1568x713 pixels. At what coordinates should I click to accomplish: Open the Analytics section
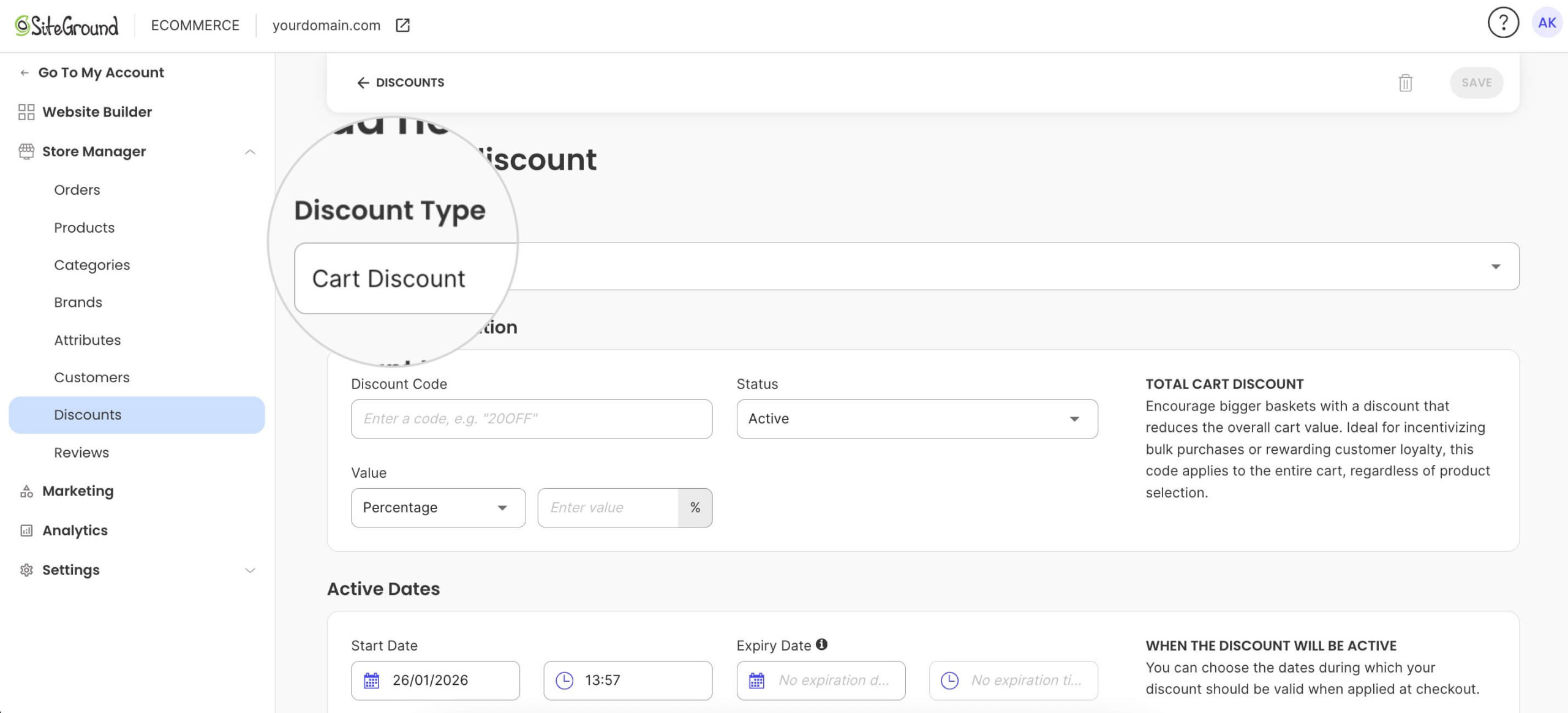[75, 530]
